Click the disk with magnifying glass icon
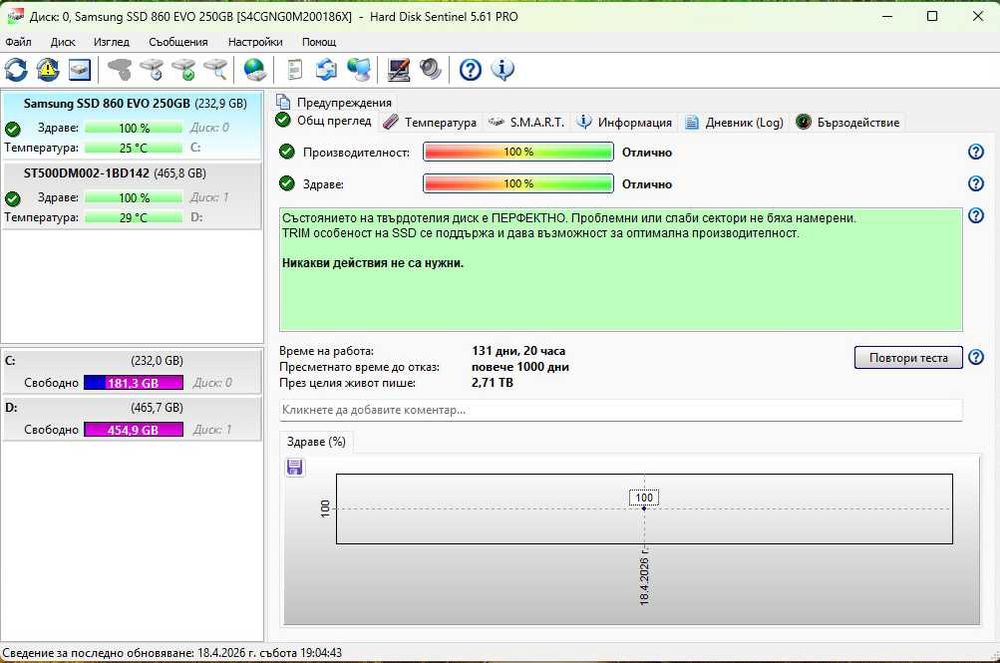 point(216,69)
